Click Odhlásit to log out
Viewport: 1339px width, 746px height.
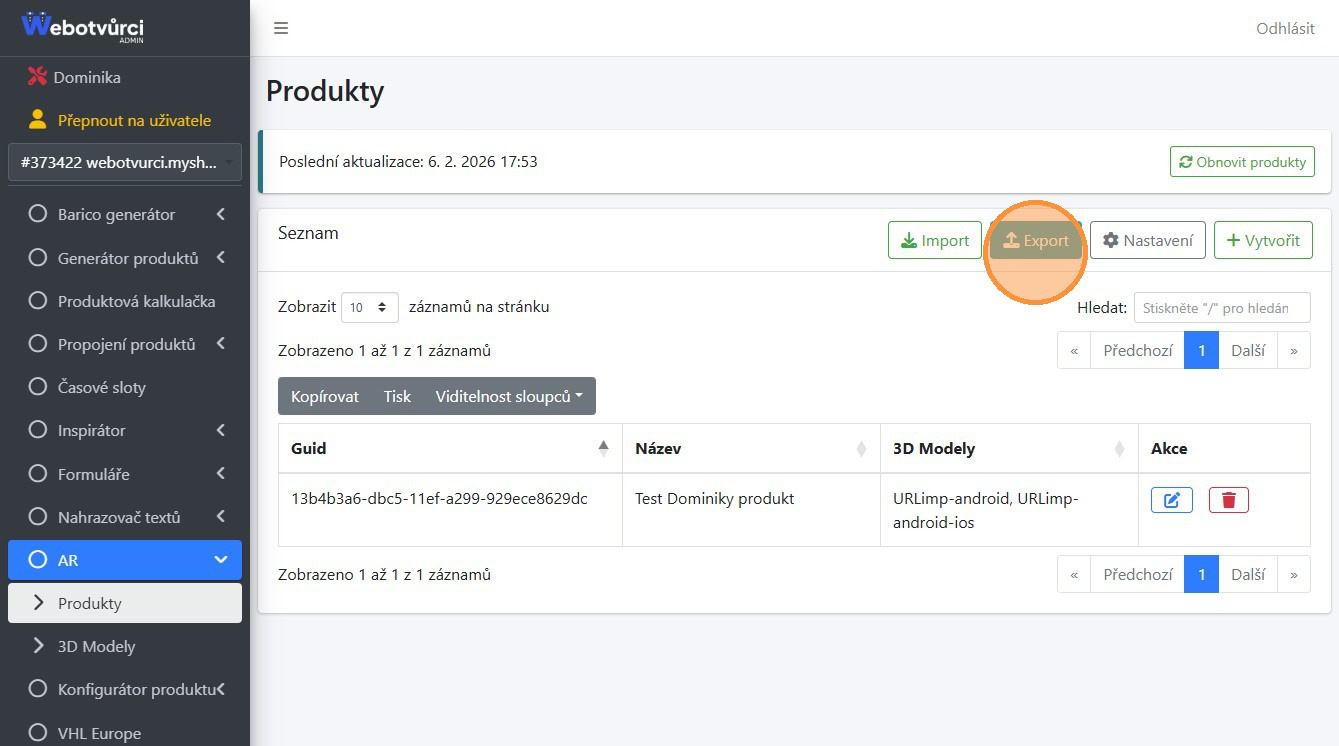(1285, 28)
